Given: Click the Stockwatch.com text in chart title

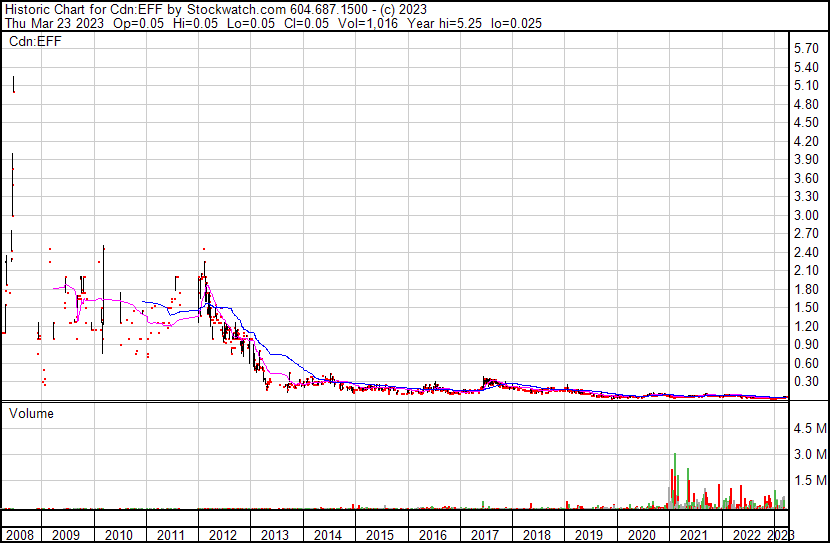Looking at the screenshot, I should pyautogui.click(x=237, y=9).
